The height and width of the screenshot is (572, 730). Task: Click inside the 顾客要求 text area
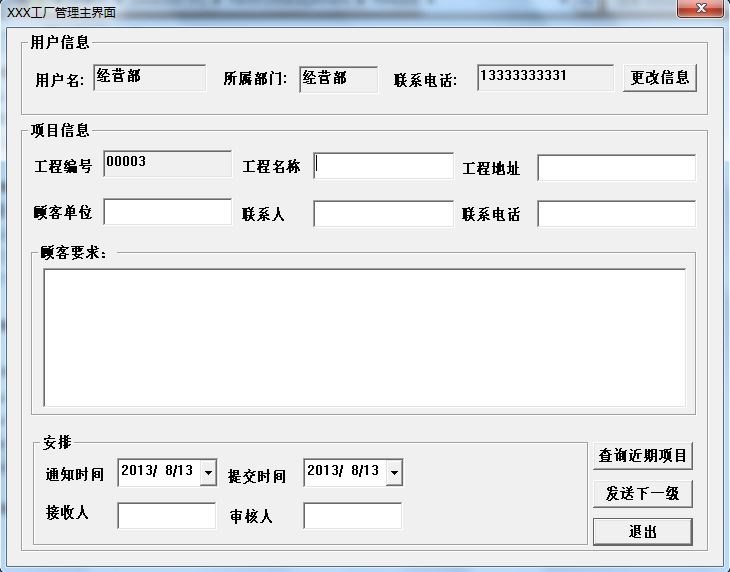[365, 337]
